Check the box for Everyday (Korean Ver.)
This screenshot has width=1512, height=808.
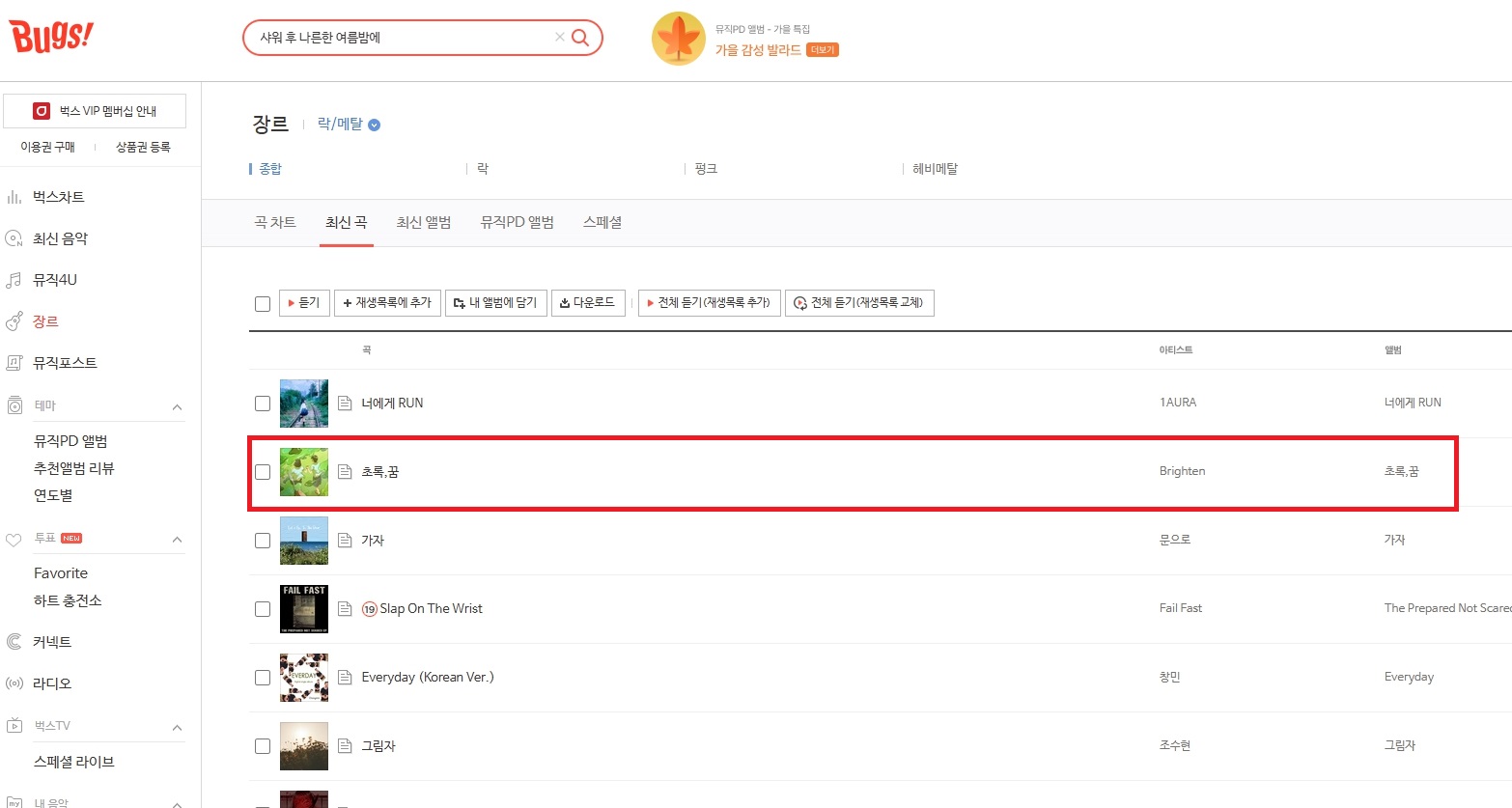click(263, 678)
